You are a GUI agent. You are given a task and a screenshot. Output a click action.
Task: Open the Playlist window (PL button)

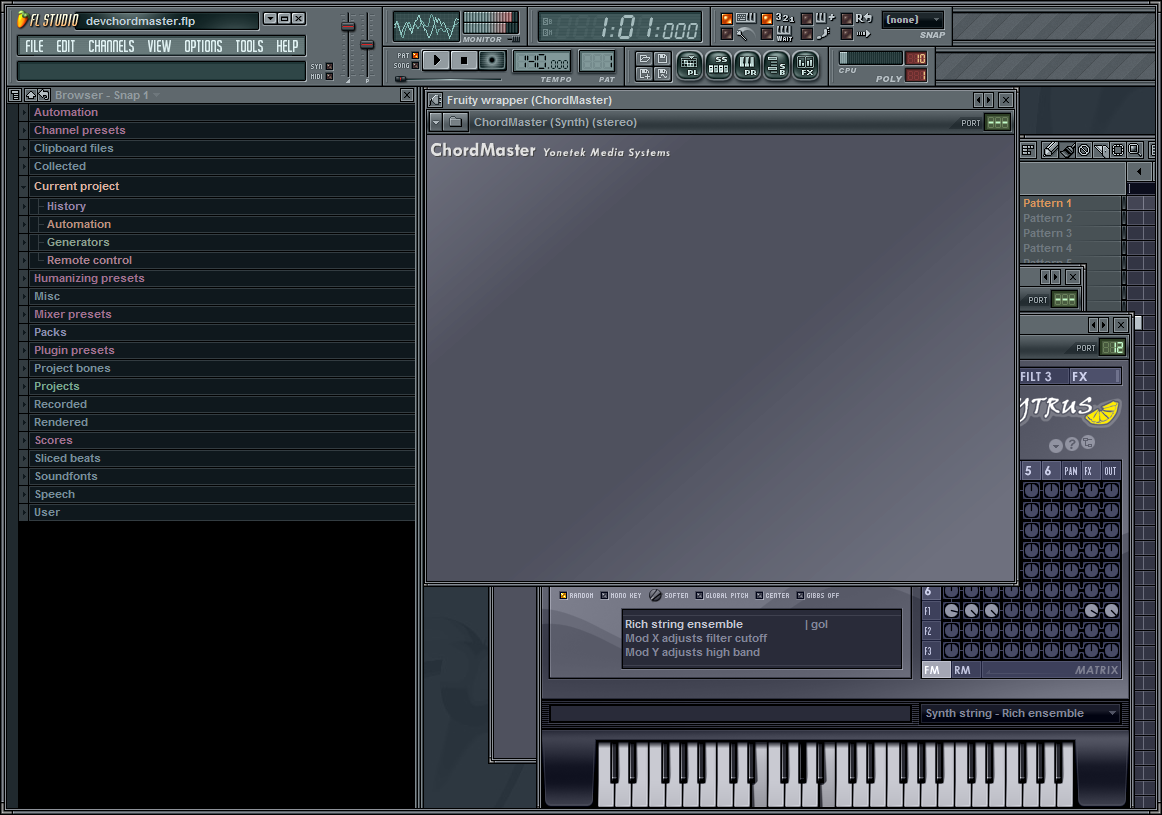(689, 66)
